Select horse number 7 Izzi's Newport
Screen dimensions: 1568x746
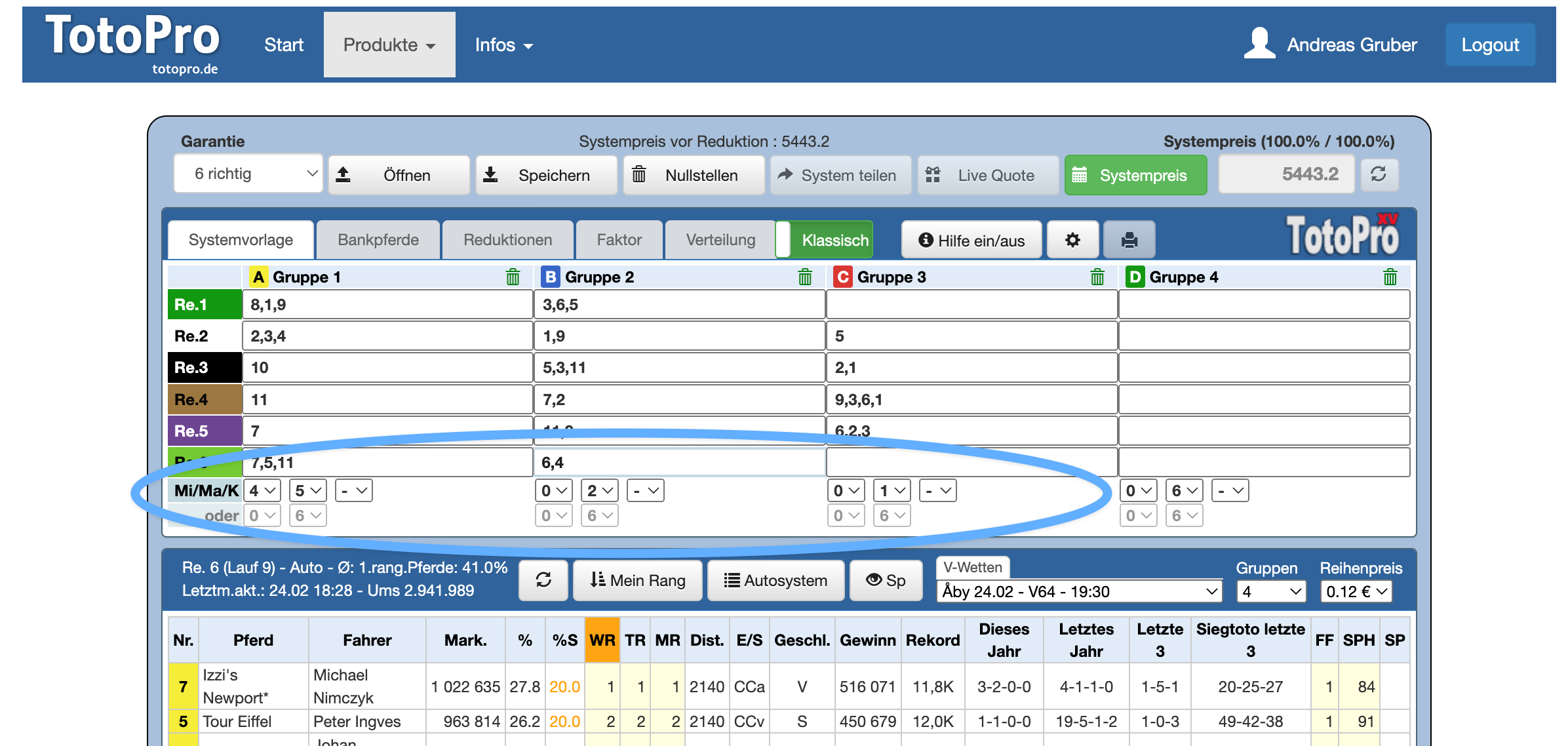[184, 686]
